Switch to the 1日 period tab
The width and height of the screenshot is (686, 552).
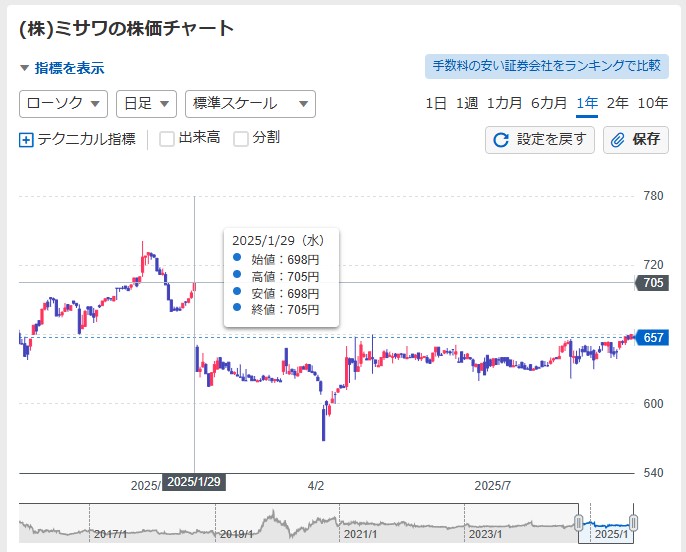click(436, 104)
